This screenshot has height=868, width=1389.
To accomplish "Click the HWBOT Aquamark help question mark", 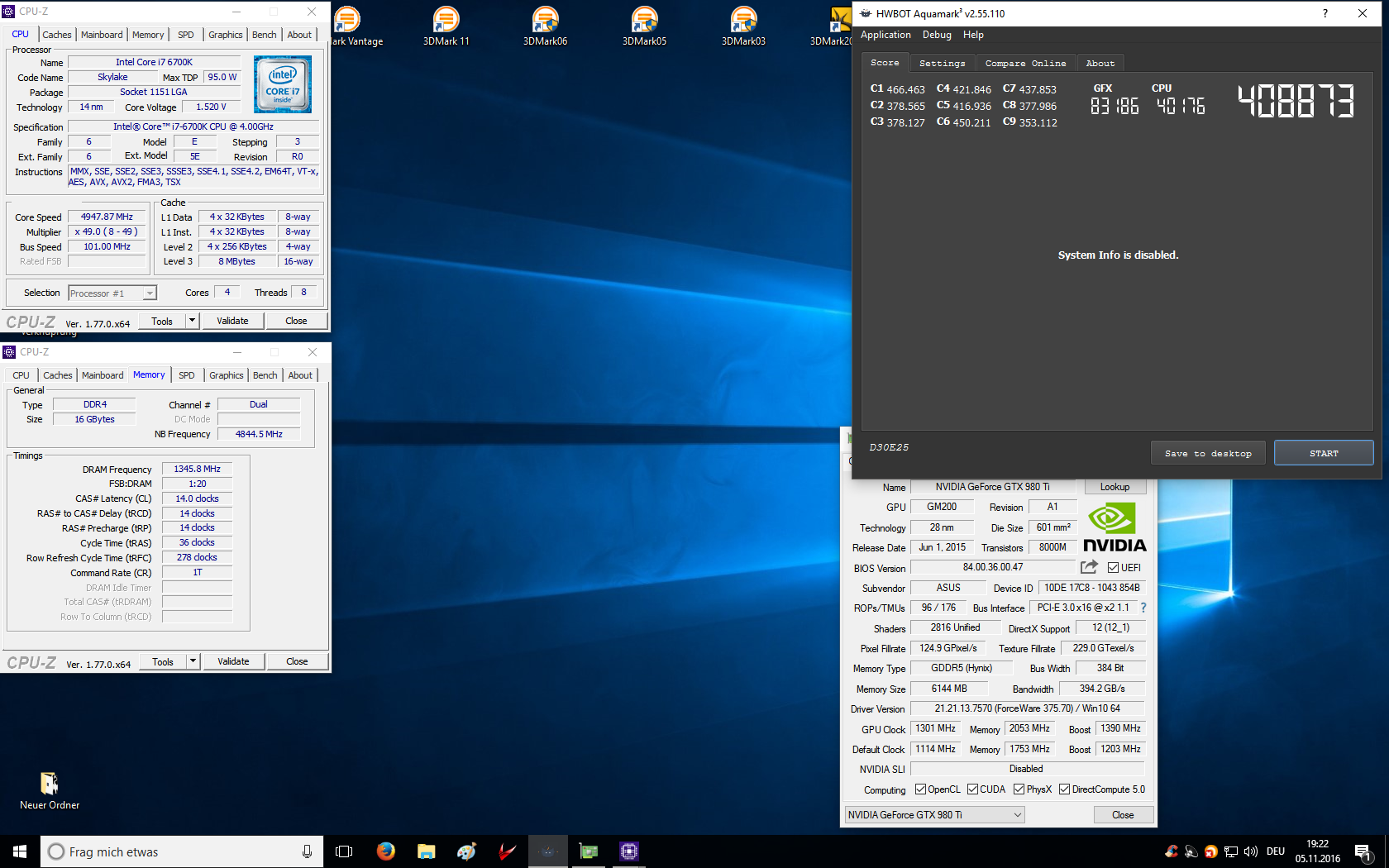I will click(x=1325, y=13).
